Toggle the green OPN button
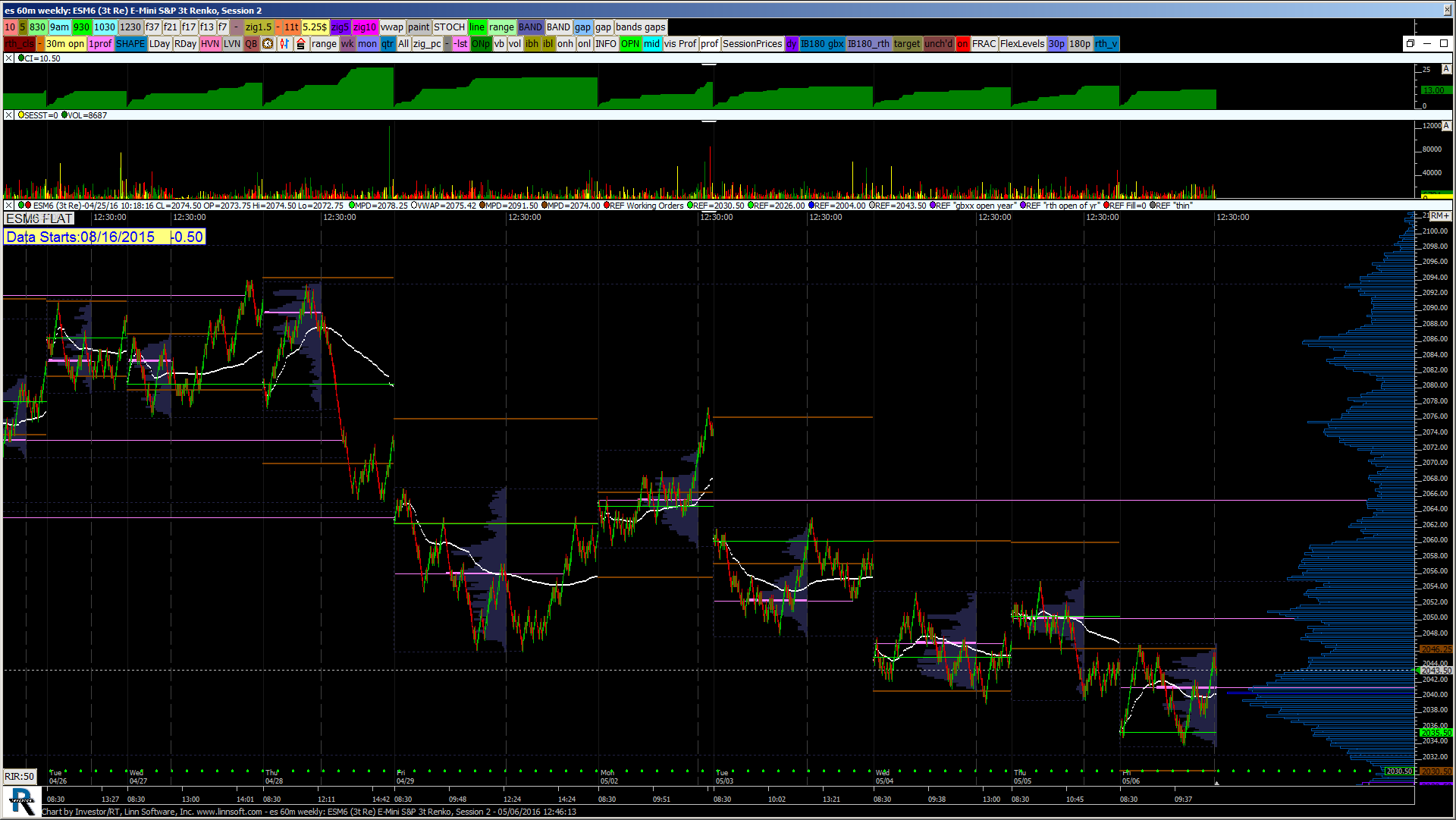Screen dimensions: 1456x820 [x=630, y=44]
